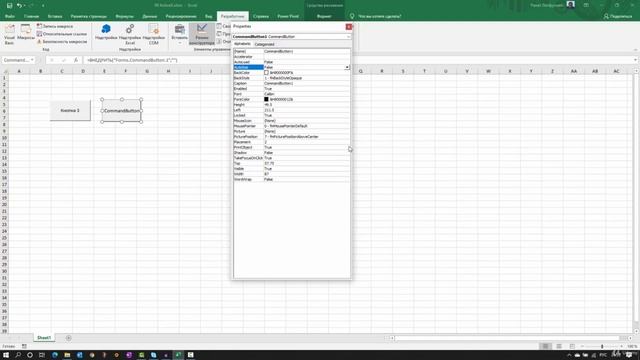Viewport: 640px width, 360px height.
Task: Open COM Add-ins (Надстройки COM)
Action: click(x=153, y=34)
